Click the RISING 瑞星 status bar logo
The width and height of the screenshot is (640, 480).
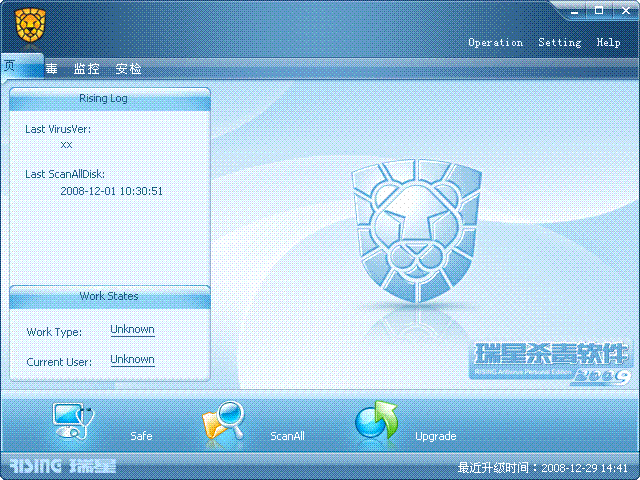pos(62,466)
